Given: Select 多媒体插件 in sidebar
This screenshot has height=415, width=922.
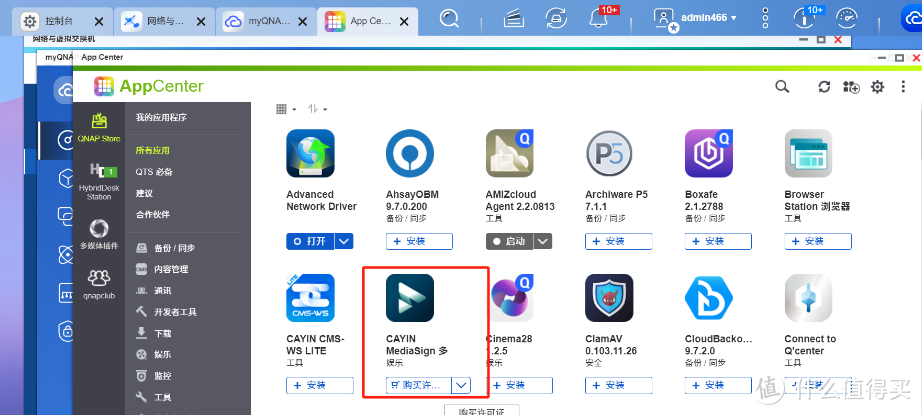Looking at the screenshot, I should tap(99, 235).
